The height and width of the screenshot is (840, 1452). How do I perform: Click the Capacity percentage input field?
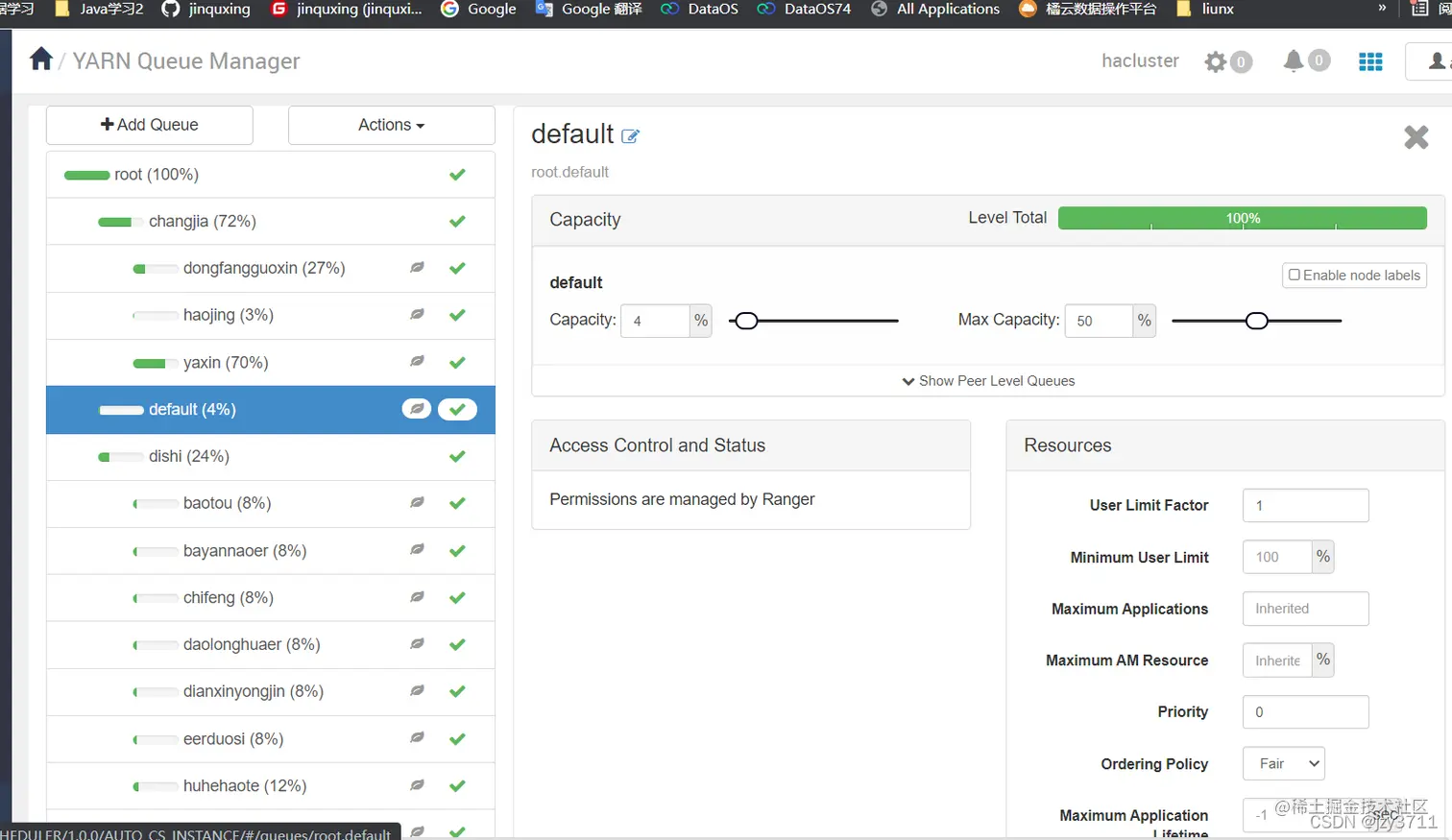656,321
